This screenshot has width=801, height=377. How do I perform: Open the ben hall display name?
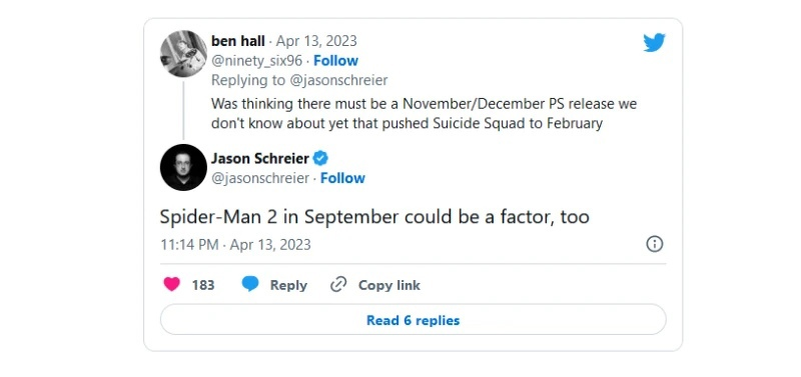point(238,41)
